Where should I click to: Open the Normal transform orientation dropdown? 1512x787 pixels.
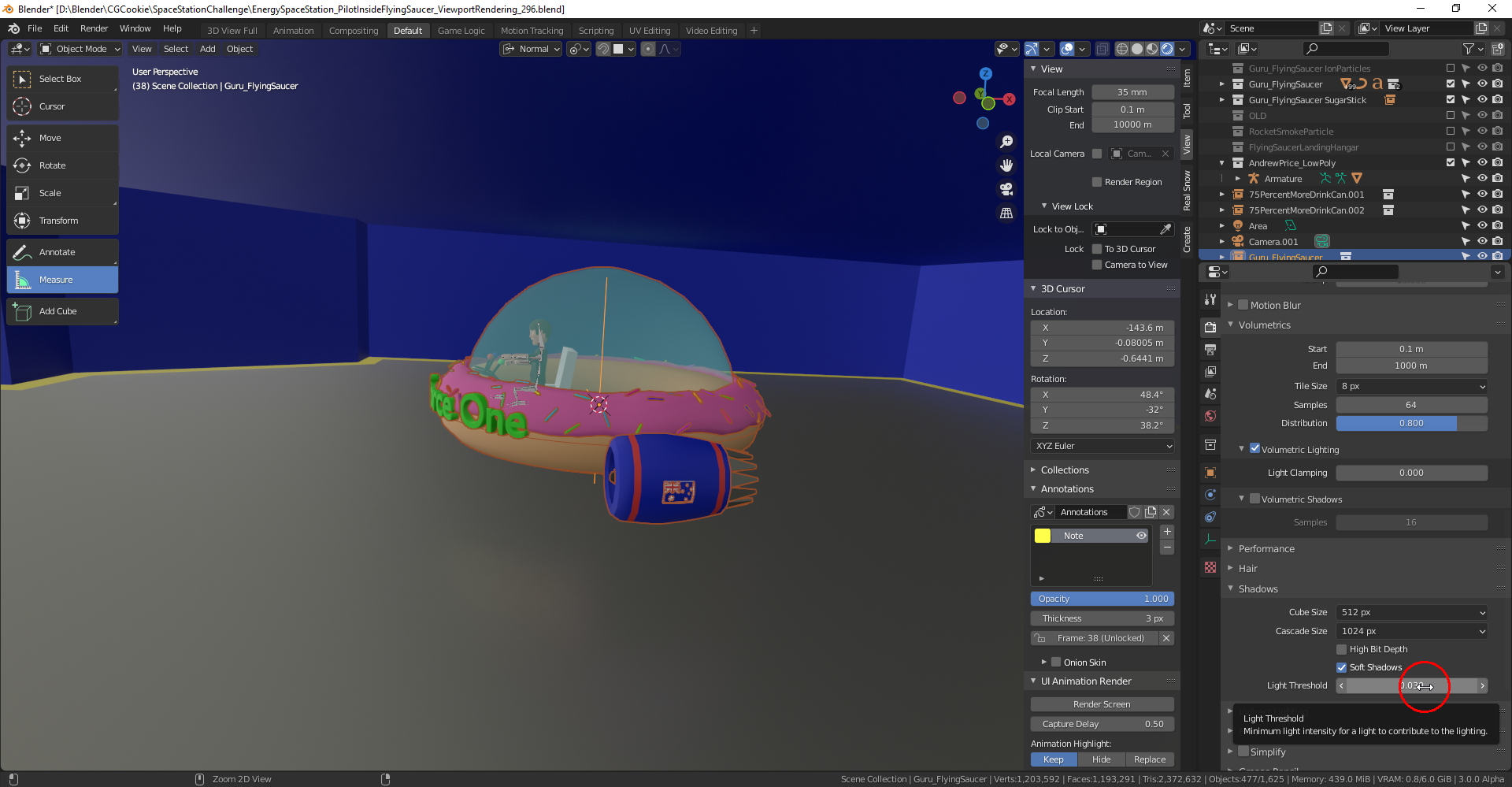coord(532,49)
